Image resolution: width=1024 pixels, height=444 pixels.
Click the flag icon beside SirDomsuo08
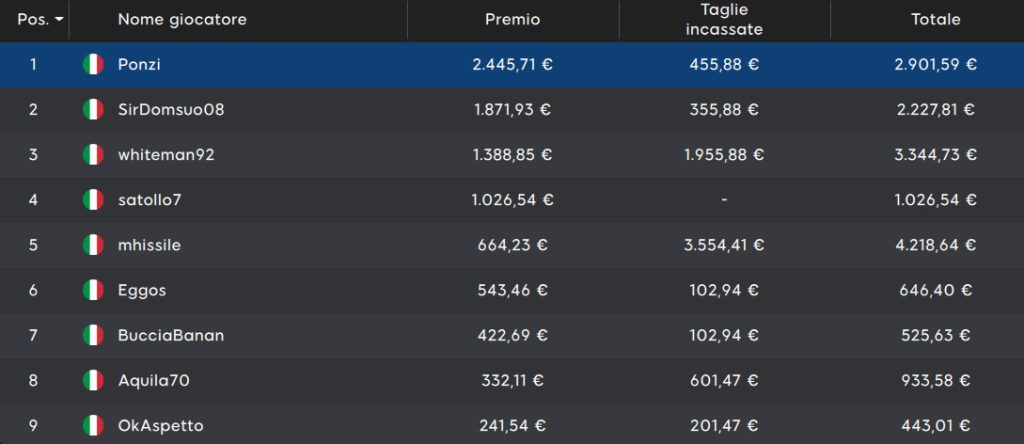[93, 109]
